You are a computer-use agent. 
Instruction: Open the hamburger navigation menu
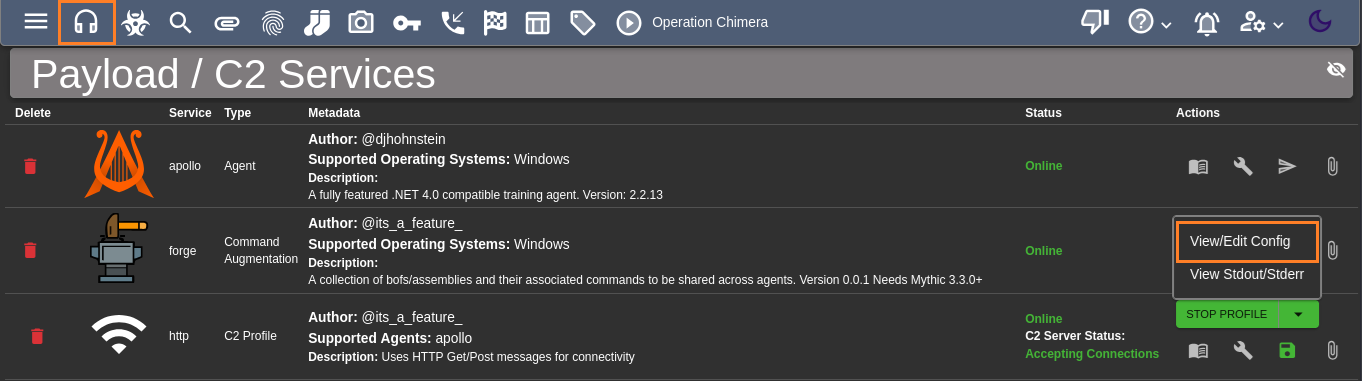pos(36,22)
